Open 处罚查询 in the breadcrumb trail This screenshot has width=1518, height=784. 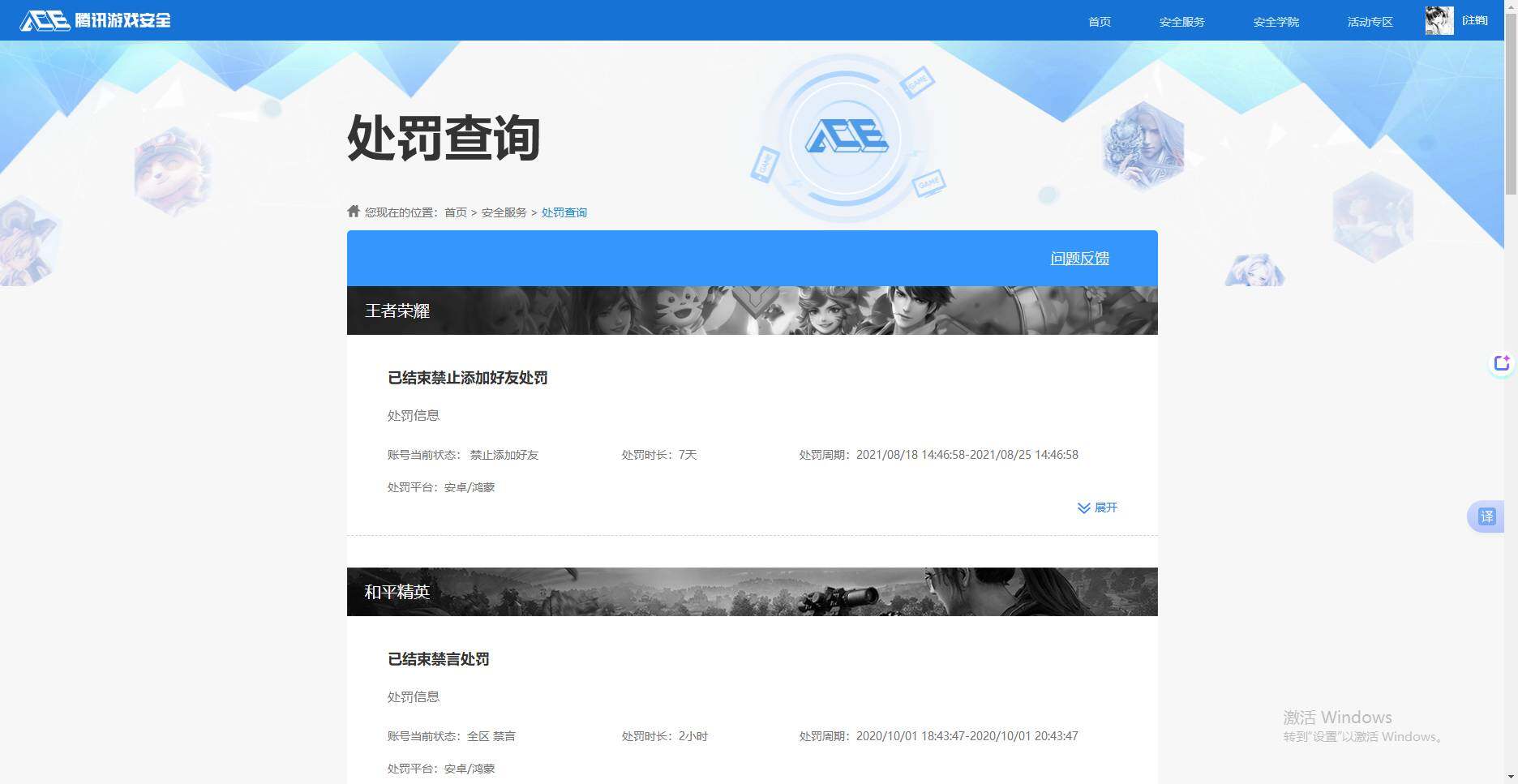[x=564, y=212]
